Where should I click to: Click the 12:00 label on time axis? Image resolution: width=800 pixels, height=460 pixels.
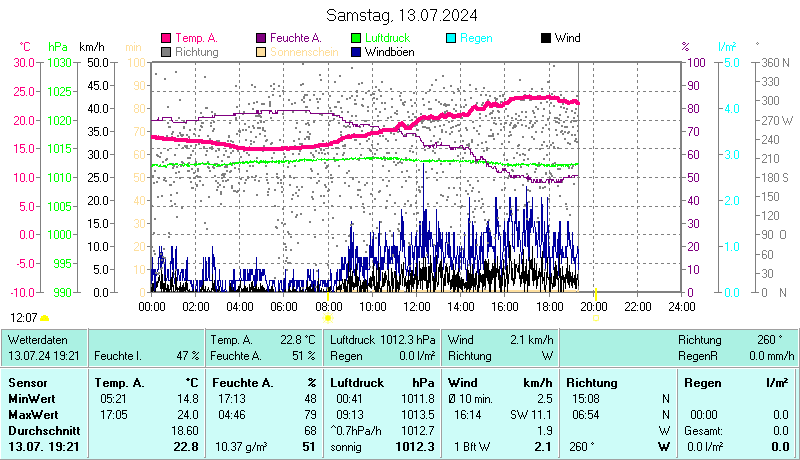[x=417, y=306]
